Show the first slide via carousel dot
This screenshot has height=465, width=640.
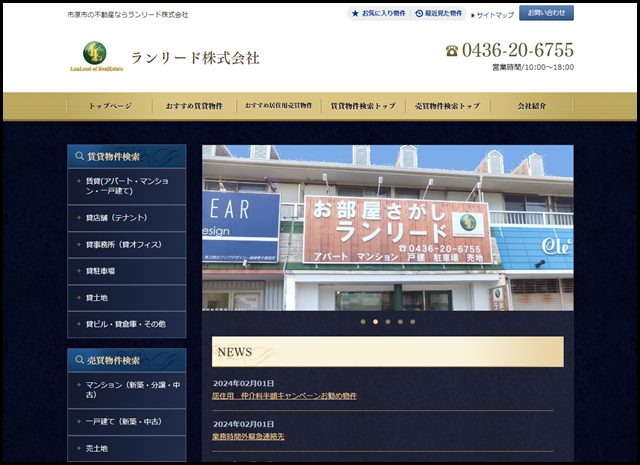coord(363,322)
